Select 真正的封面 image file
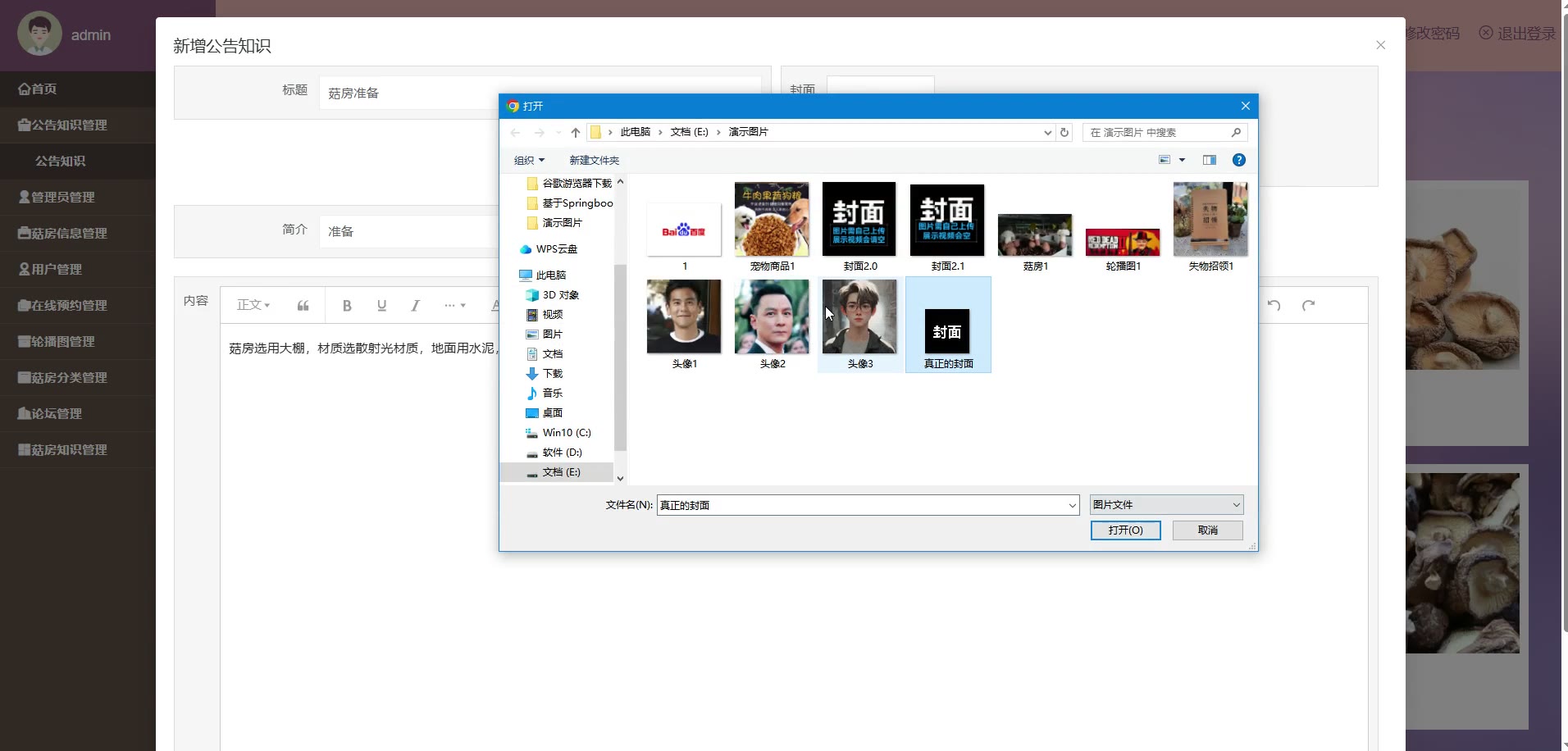Image resolution: width=1568 pixels, height=751 pixels. pos(948,325)
